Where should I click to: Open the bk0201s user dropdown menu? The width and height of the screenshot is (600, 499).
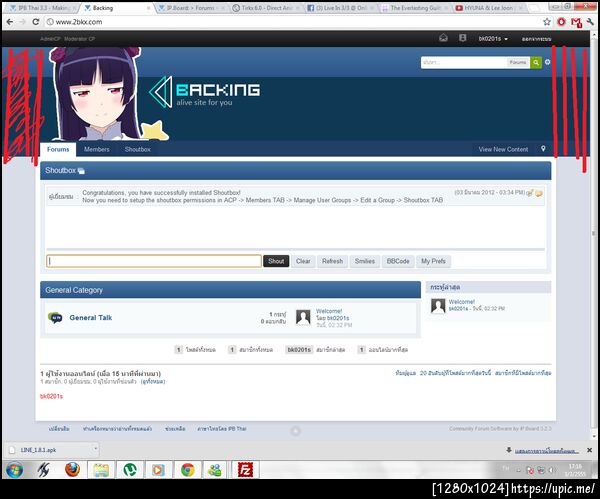pos(493,39)
